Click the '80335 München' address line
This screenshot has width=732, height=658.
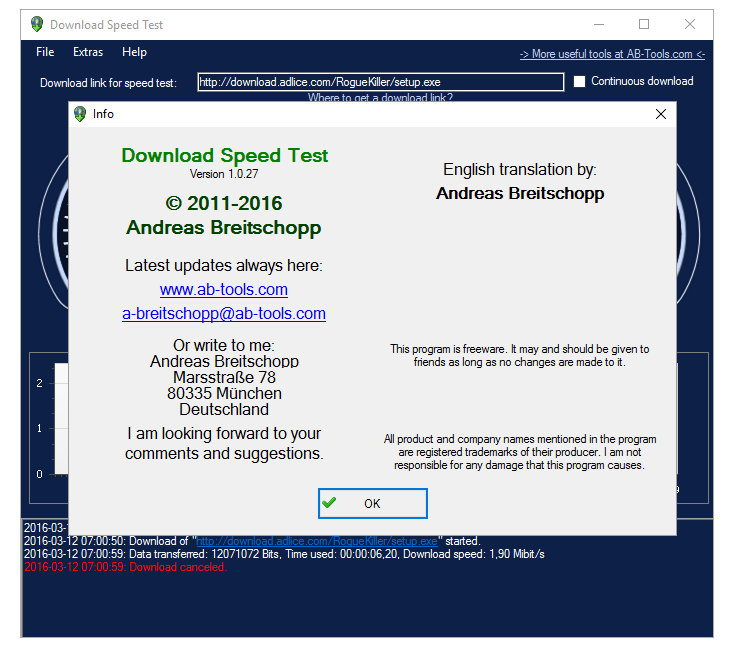[224, 393]
